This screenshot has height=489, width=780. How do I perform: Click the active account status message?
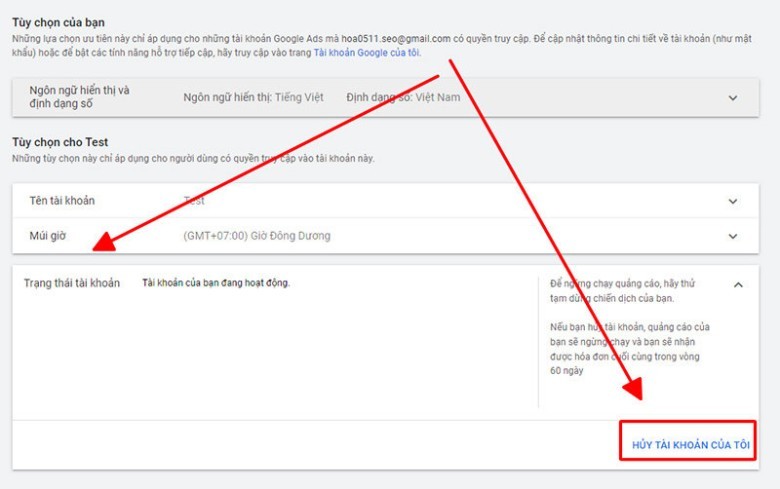point(216,283)
